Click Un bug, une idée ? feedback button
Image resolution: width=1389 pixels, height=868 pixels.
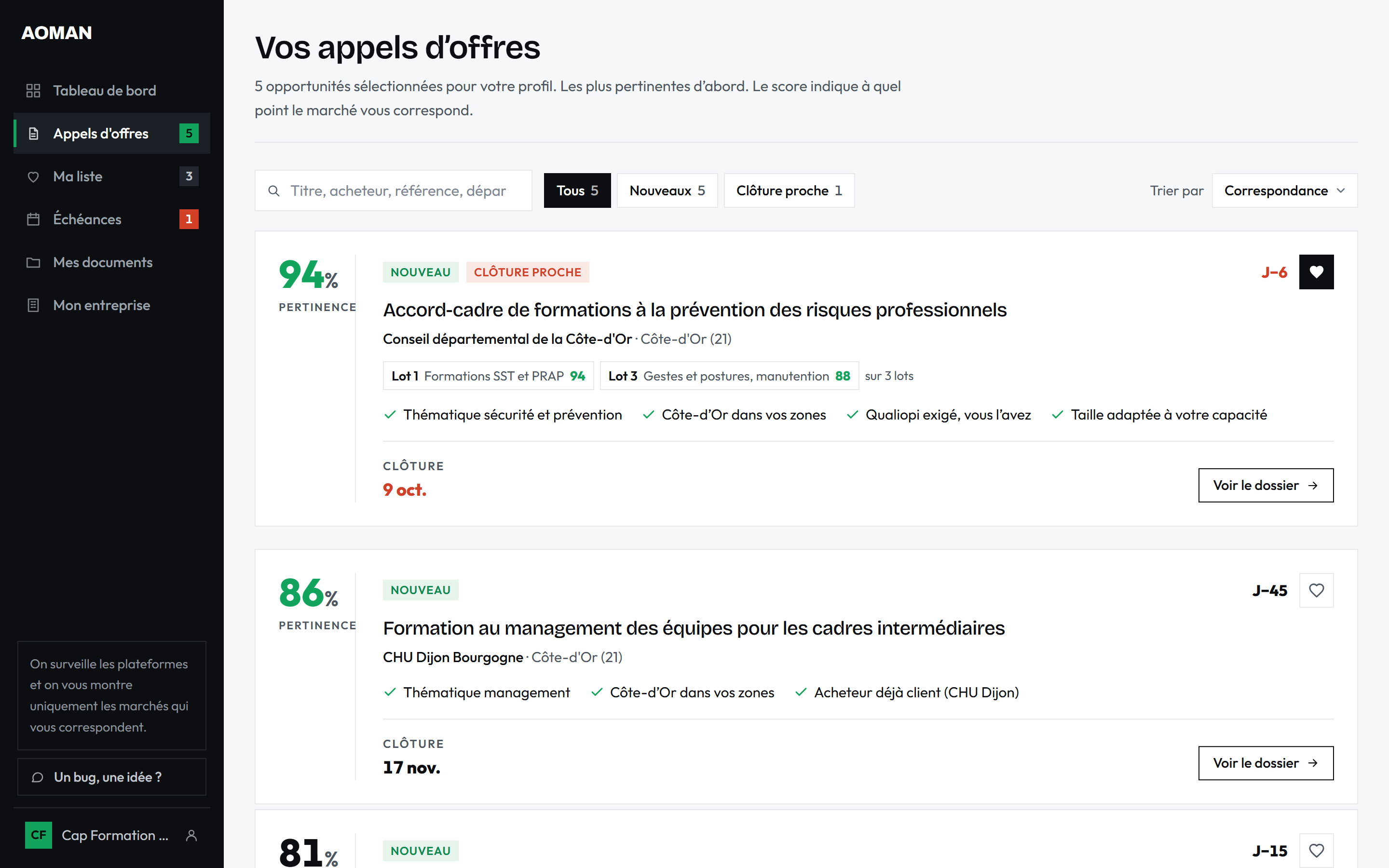coord(112,777)
